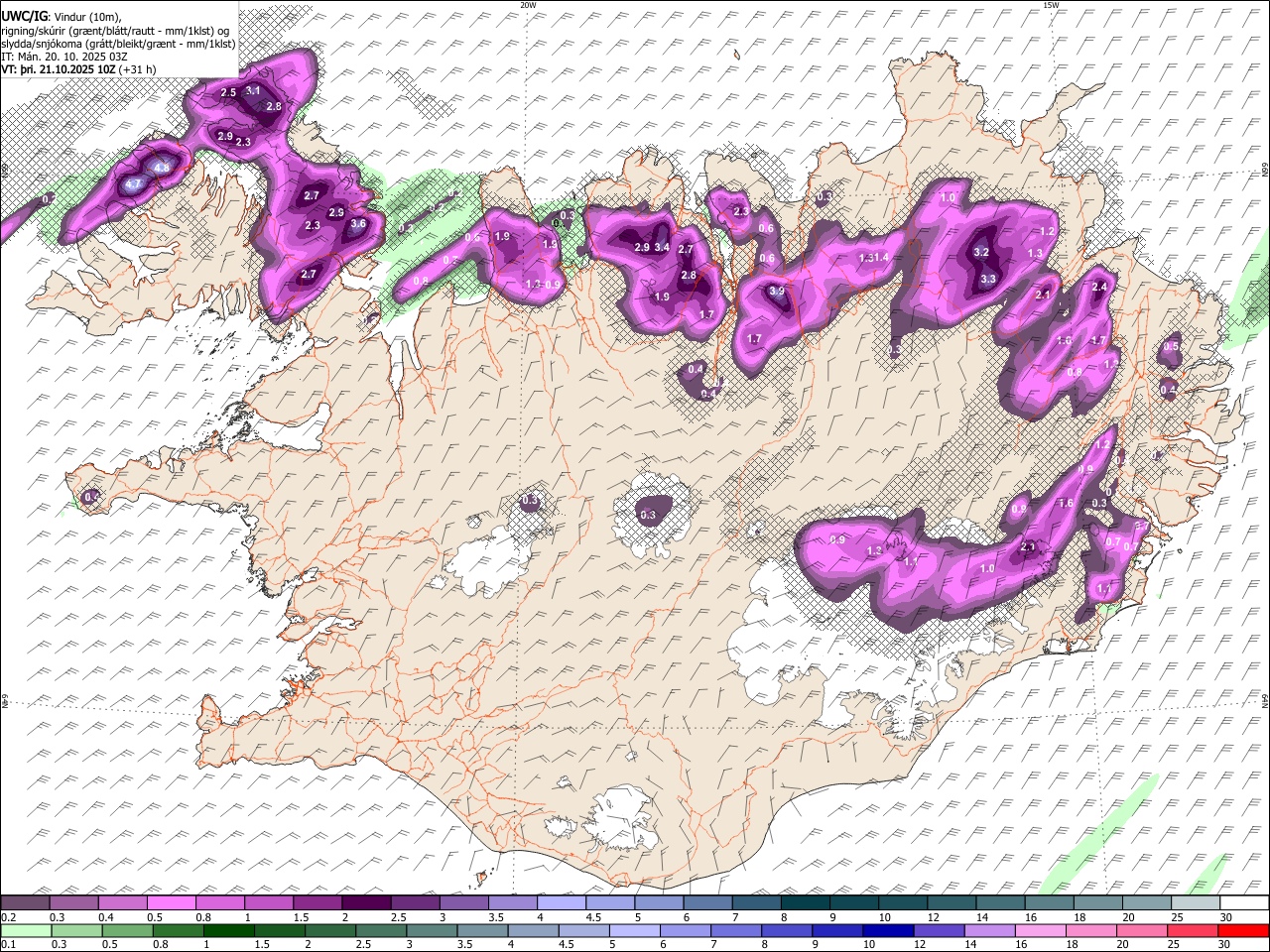Click the 'slydda/snjókoma (grátt/bleikt/grænt - mm/1klst)' line
The width and height of the screenshot is (1270, 952).
coord(118,44)
